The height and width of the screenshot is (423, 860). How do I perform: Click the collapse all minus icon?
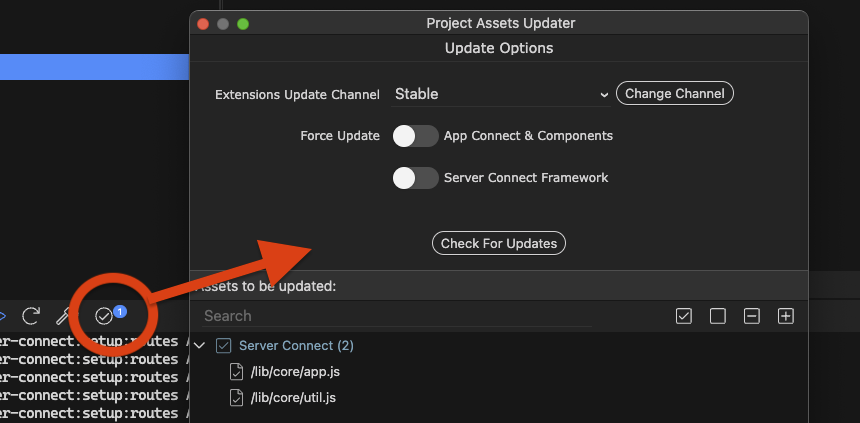coord(752,316)
